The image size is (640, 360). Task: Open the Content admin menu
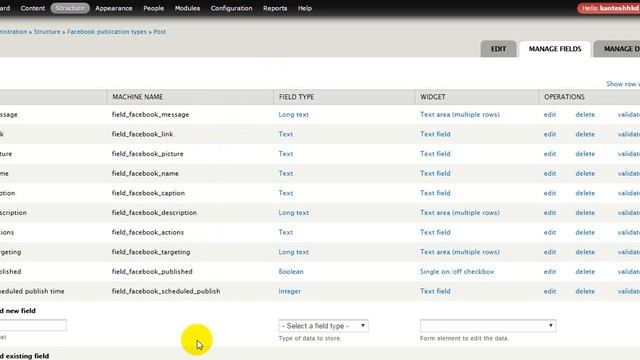click(x=33, y=8)
